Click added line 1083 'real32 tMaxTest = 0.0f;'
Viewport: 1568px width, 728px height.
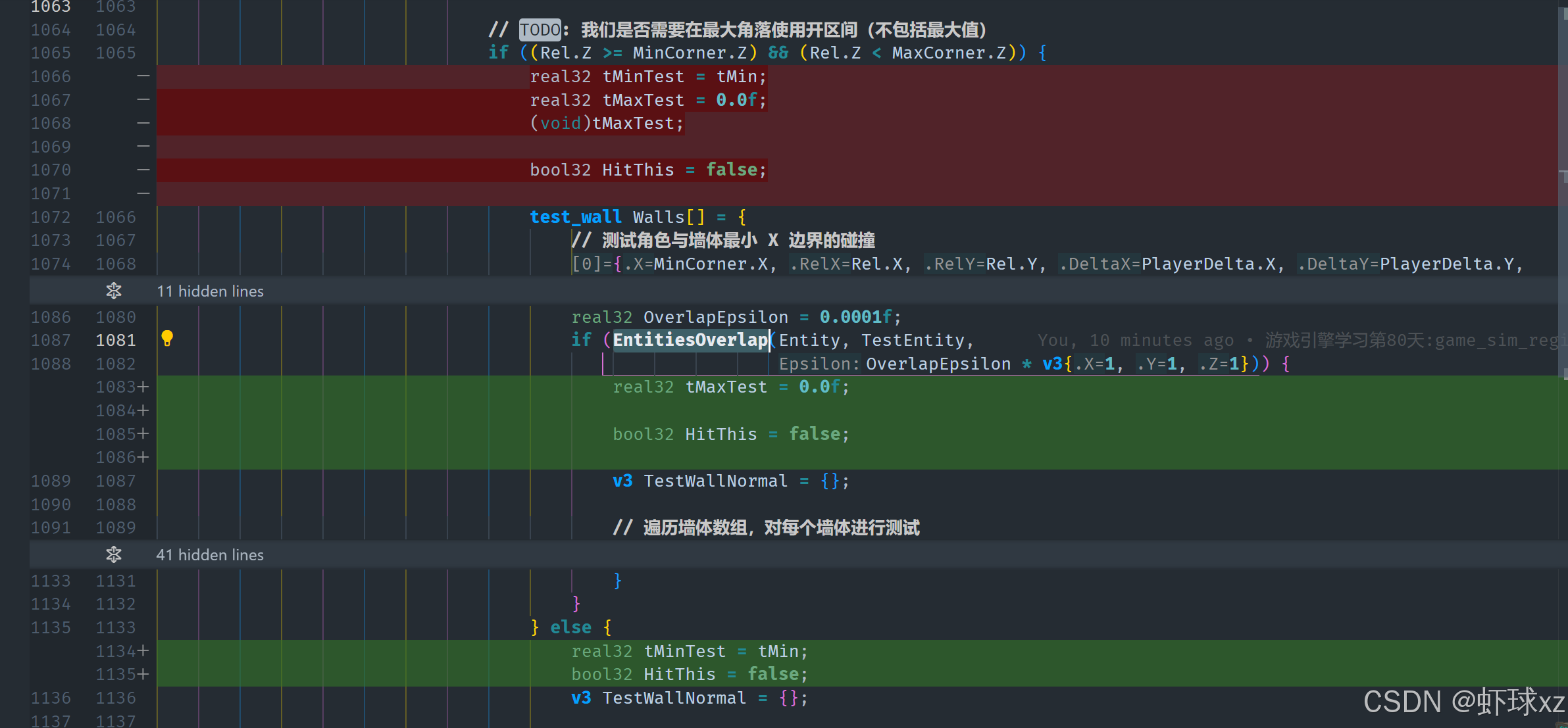tap(731, 387)
